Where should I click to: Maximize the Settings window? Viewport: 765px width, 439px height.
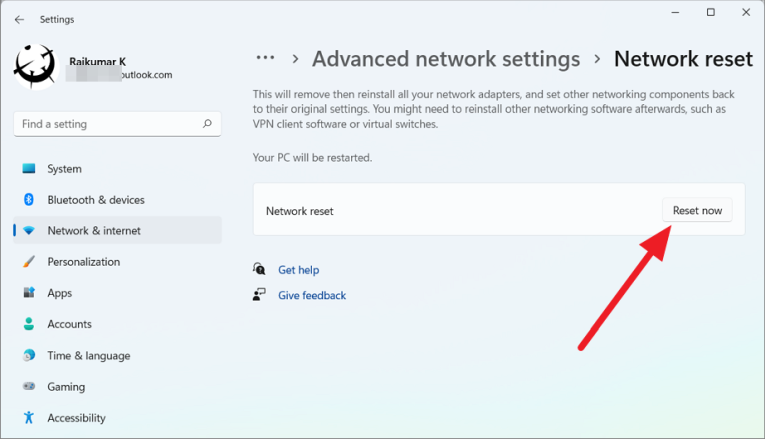pos(710,13)
